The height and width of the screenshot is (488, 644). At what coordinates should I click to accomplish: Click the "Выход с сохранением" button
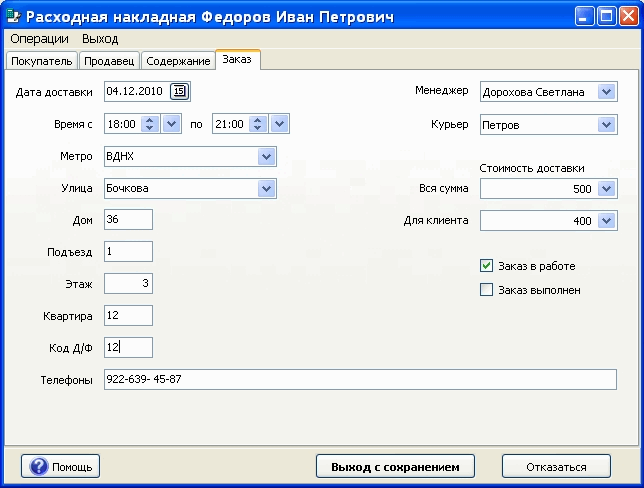pos(395,467)
